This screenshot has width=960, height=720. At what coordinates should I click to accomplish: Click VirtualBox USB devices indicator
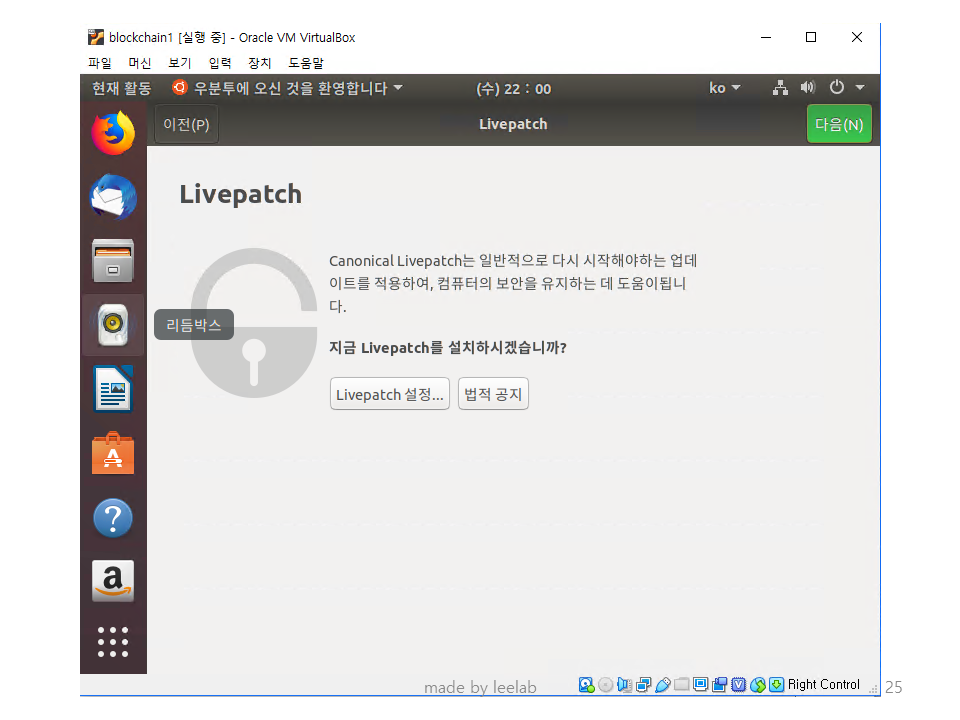coord(662,684)
